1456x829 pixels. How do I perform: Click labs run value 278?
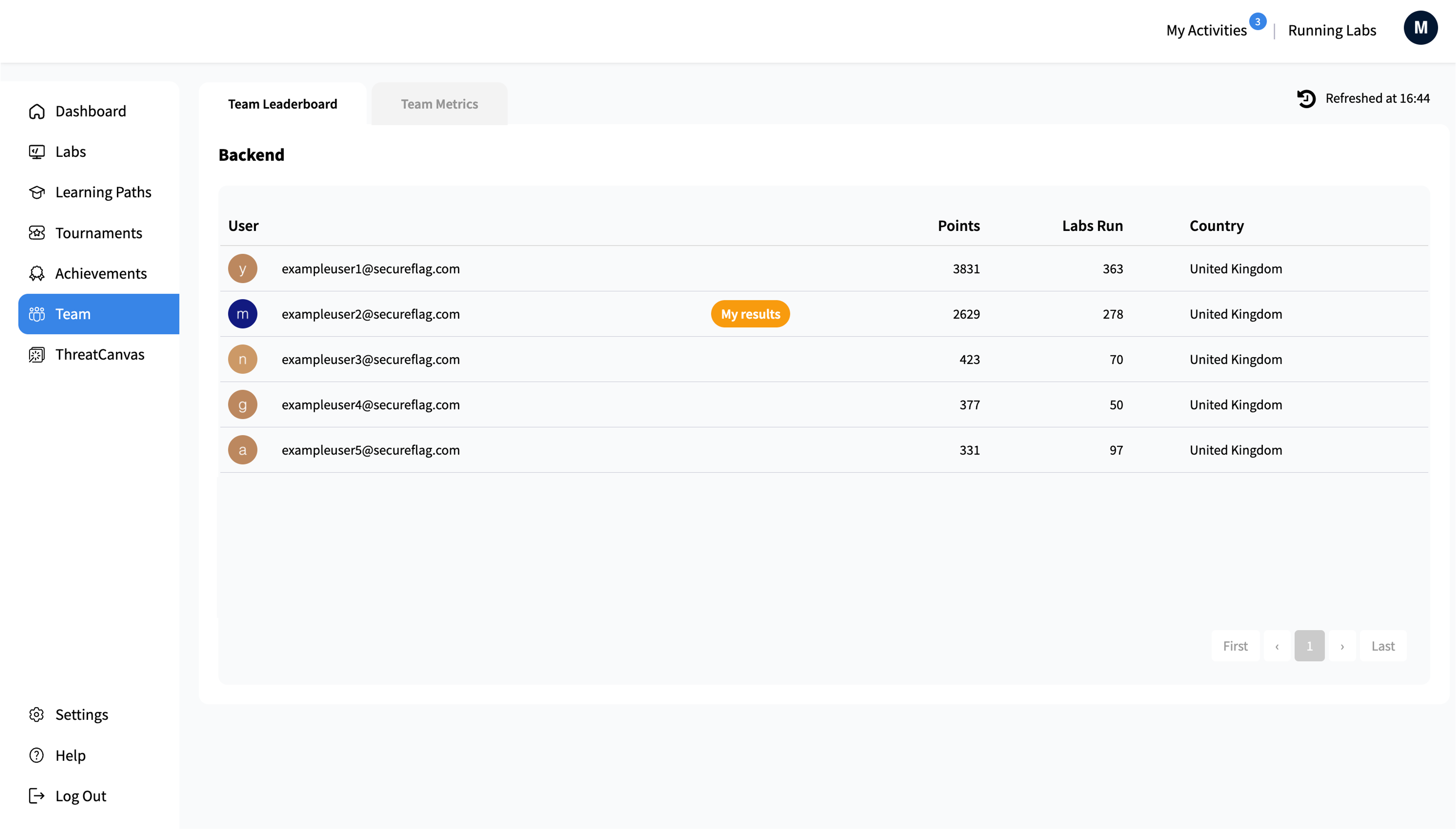pyautogui.click(x=1112, y=314)
